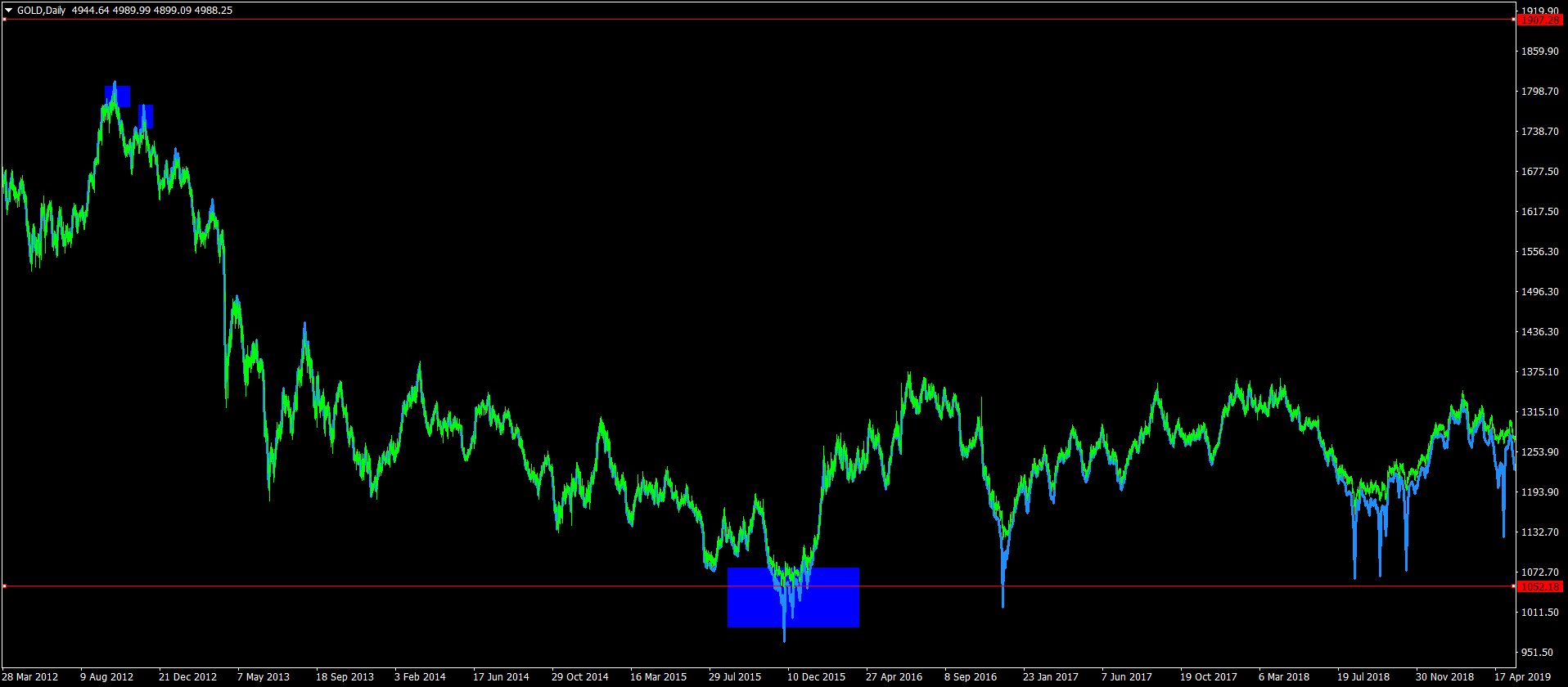Click the 1617.50 price axis label
Screen dimensions: 1568x687
(1539, 211)
